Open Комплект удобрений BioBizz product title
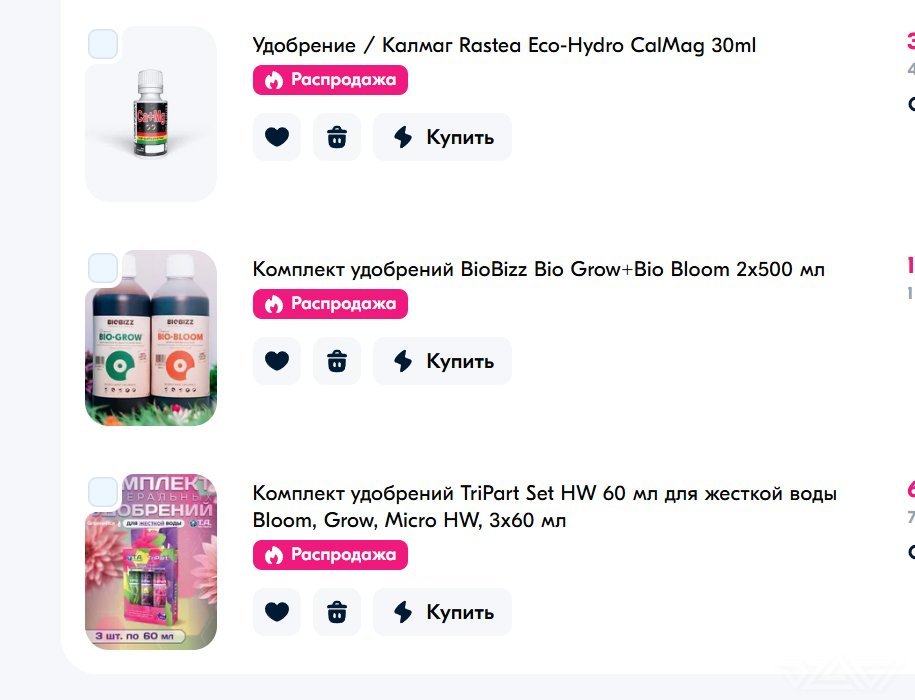This screenshot has height=700, width=915. coord(539,269)
